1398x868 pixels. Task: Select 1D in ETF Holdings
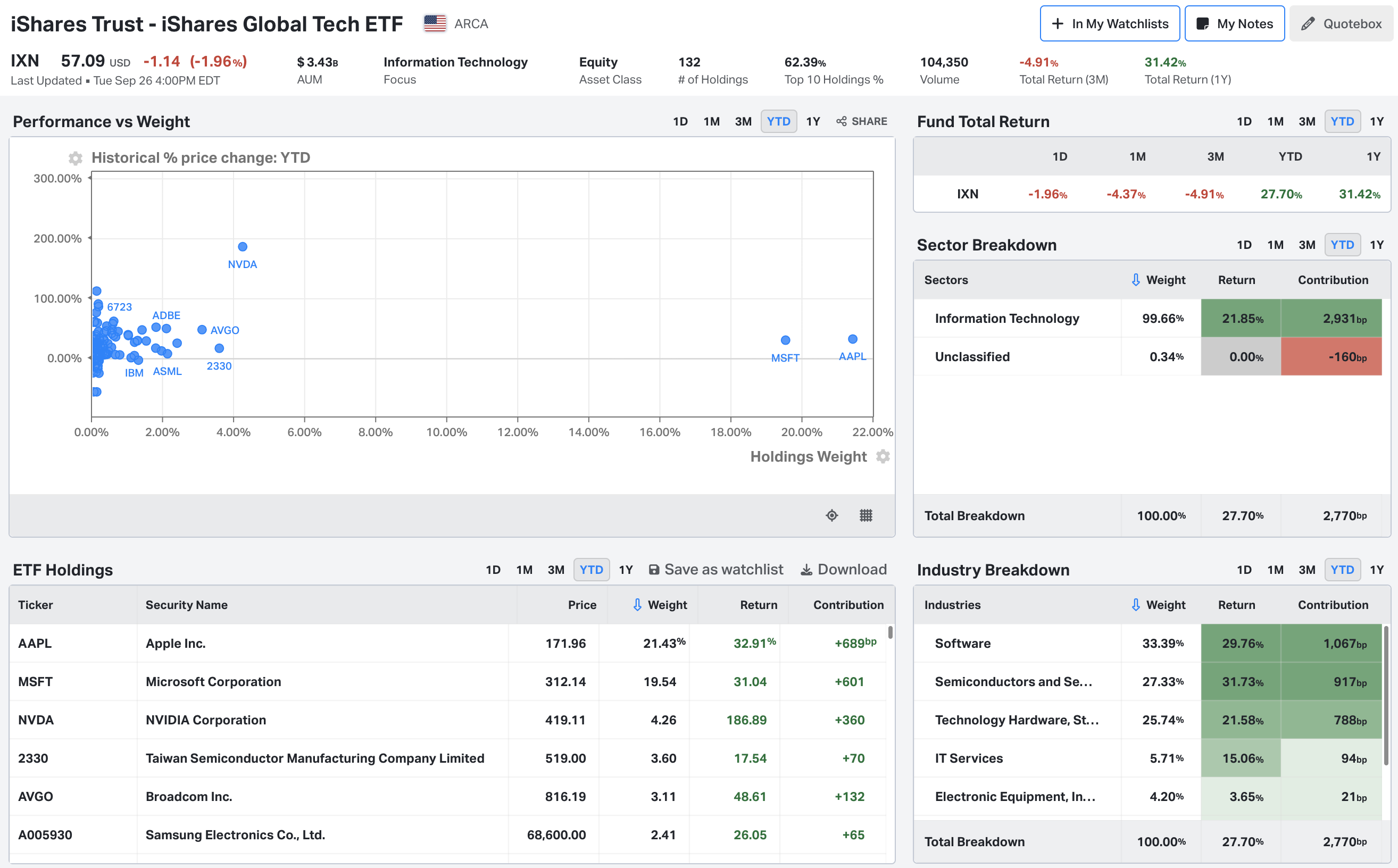[x=493, y=570]
